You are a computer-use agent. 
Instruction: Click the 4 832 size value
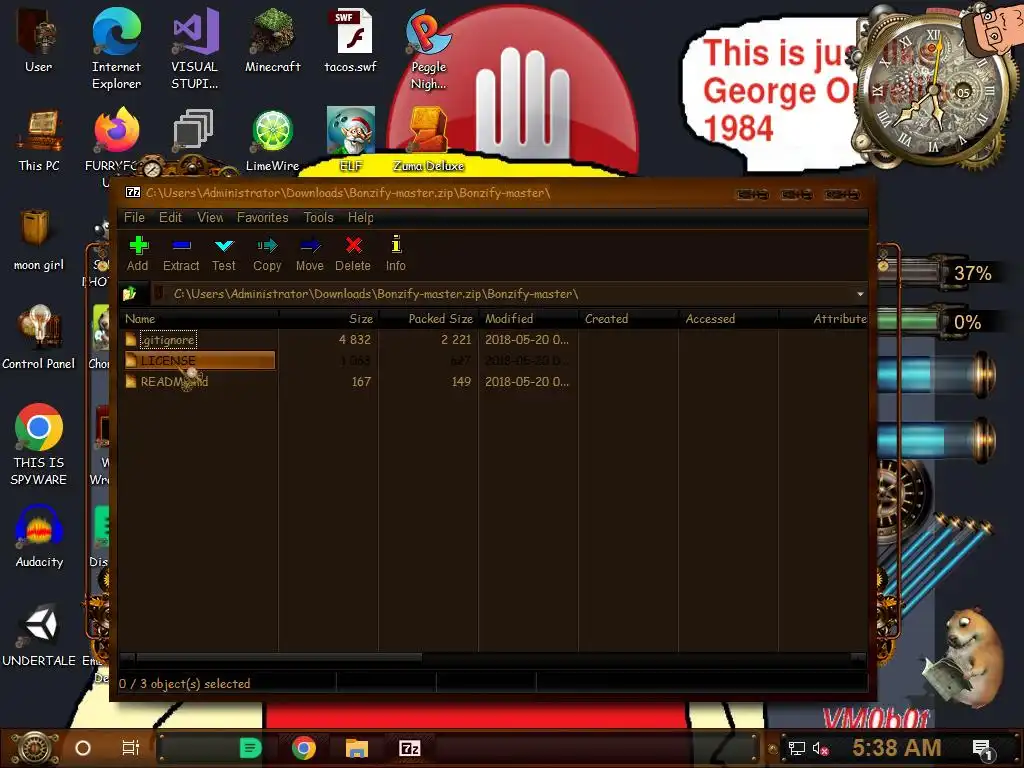coord(355,340)
